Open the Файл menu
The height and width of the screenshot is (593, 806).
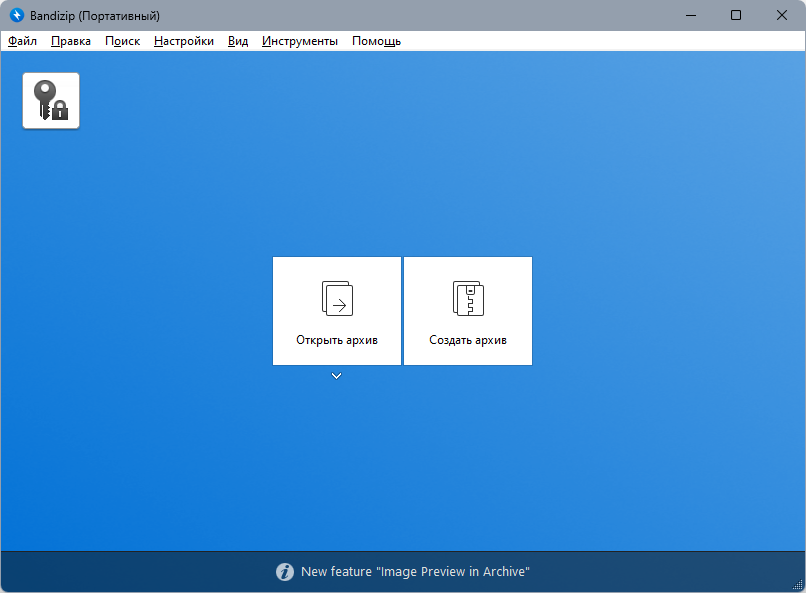23,41
